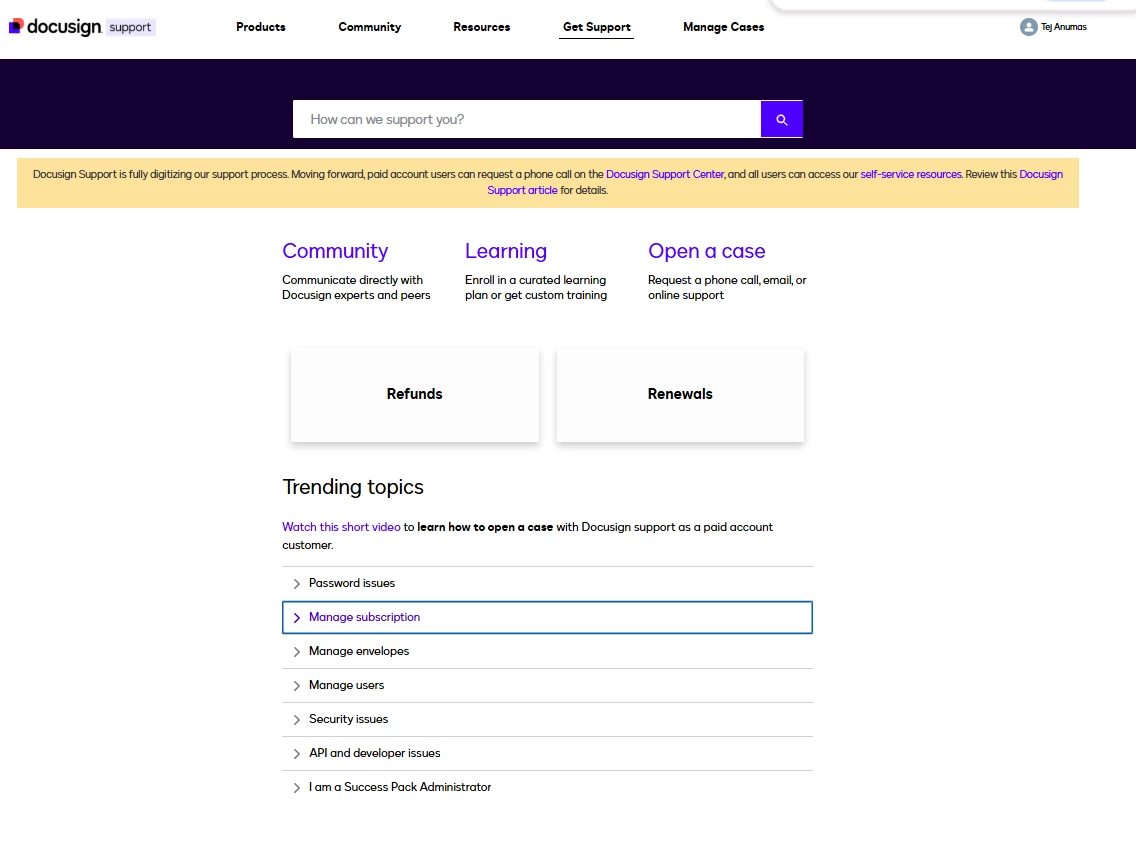Image resolution: width=1136 pixels, height=854 pixels.
Task: Expand the Manage envelopes chevron
Action: tap(296, 652)
